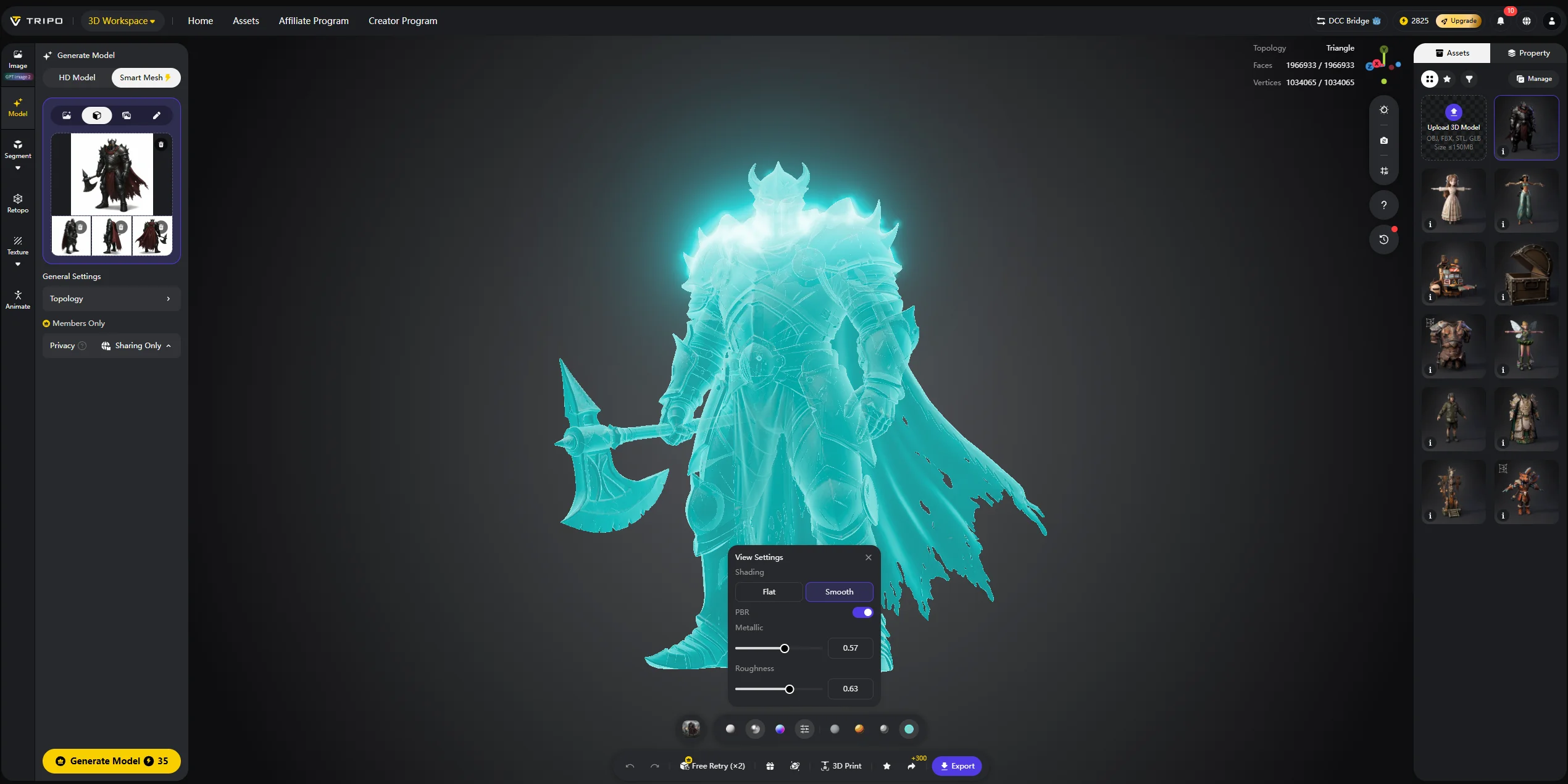Filter assets by favorites star
The image size is (1568, 784).
1447,79
